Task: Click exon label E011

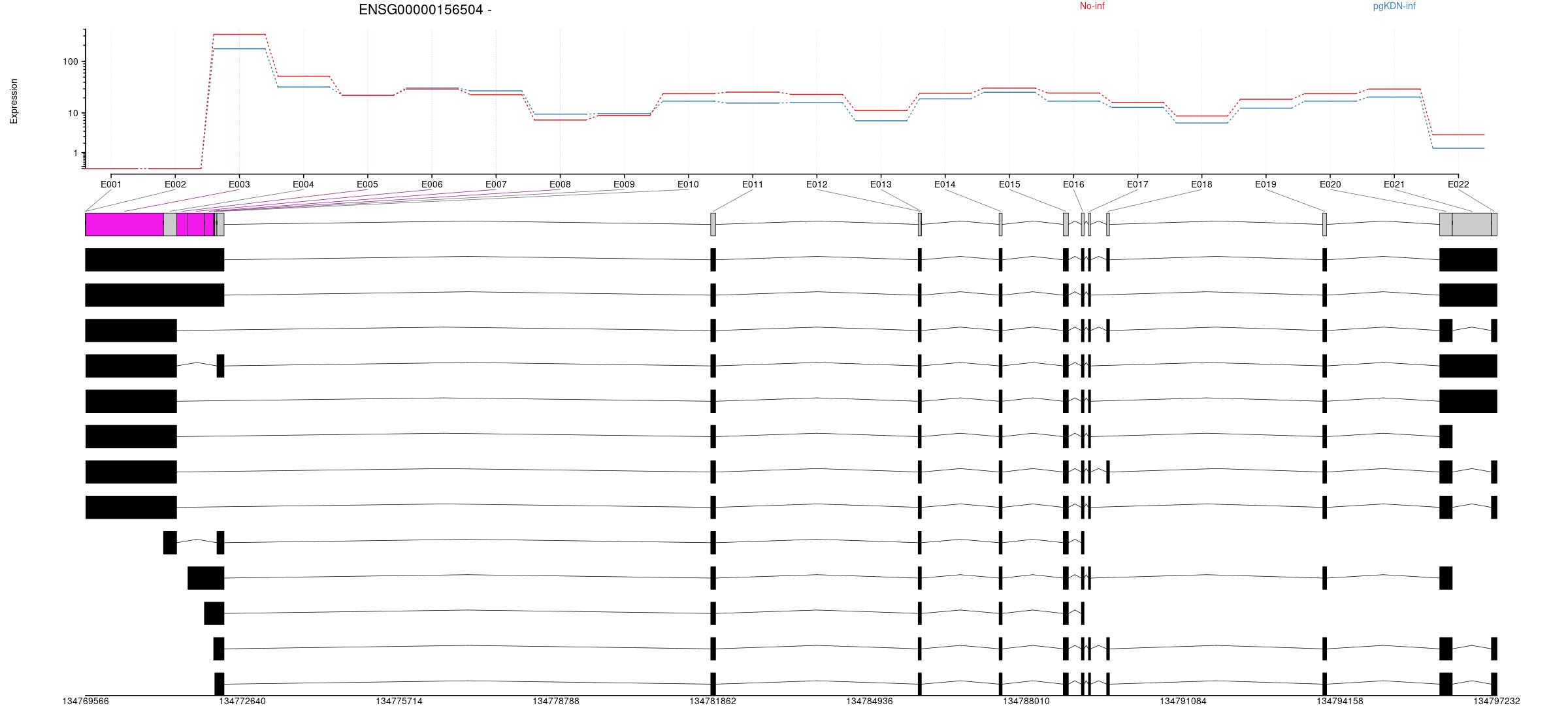Action: (x=753, y=184)
